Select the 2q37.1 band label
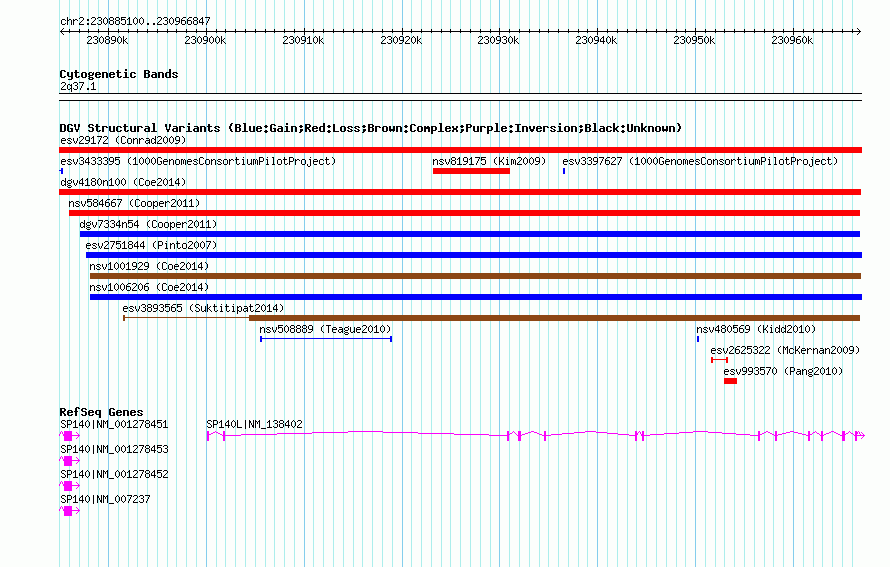Screen dimensions: 890x567 point(78,86)
